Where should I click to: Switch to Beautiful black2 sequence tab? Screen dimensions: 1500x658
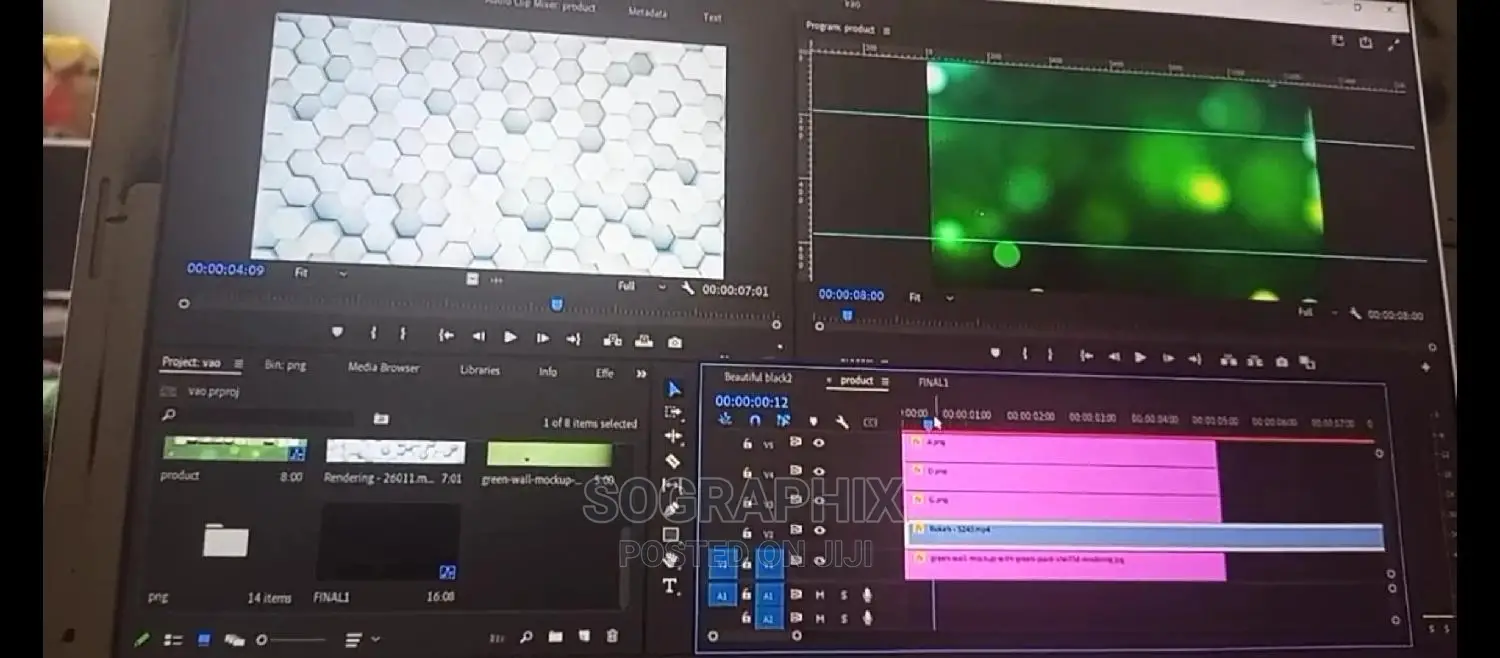pos(758,378)
